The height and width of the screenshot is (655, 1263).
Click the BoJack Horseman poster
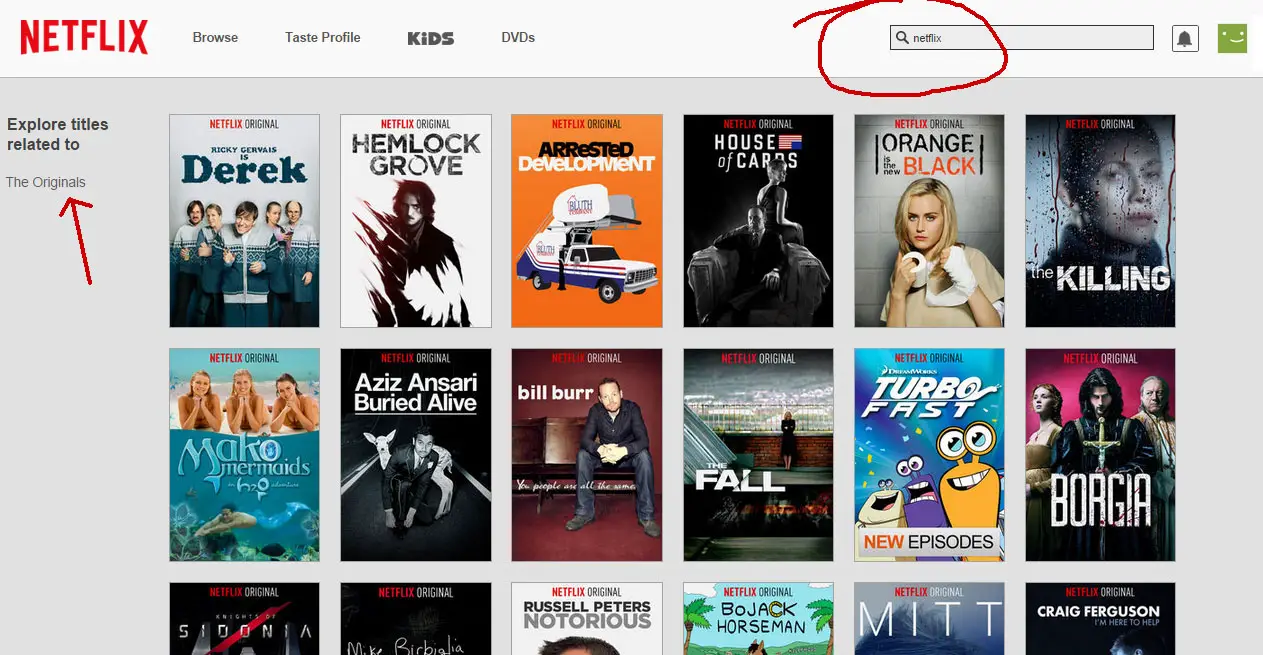758,618
